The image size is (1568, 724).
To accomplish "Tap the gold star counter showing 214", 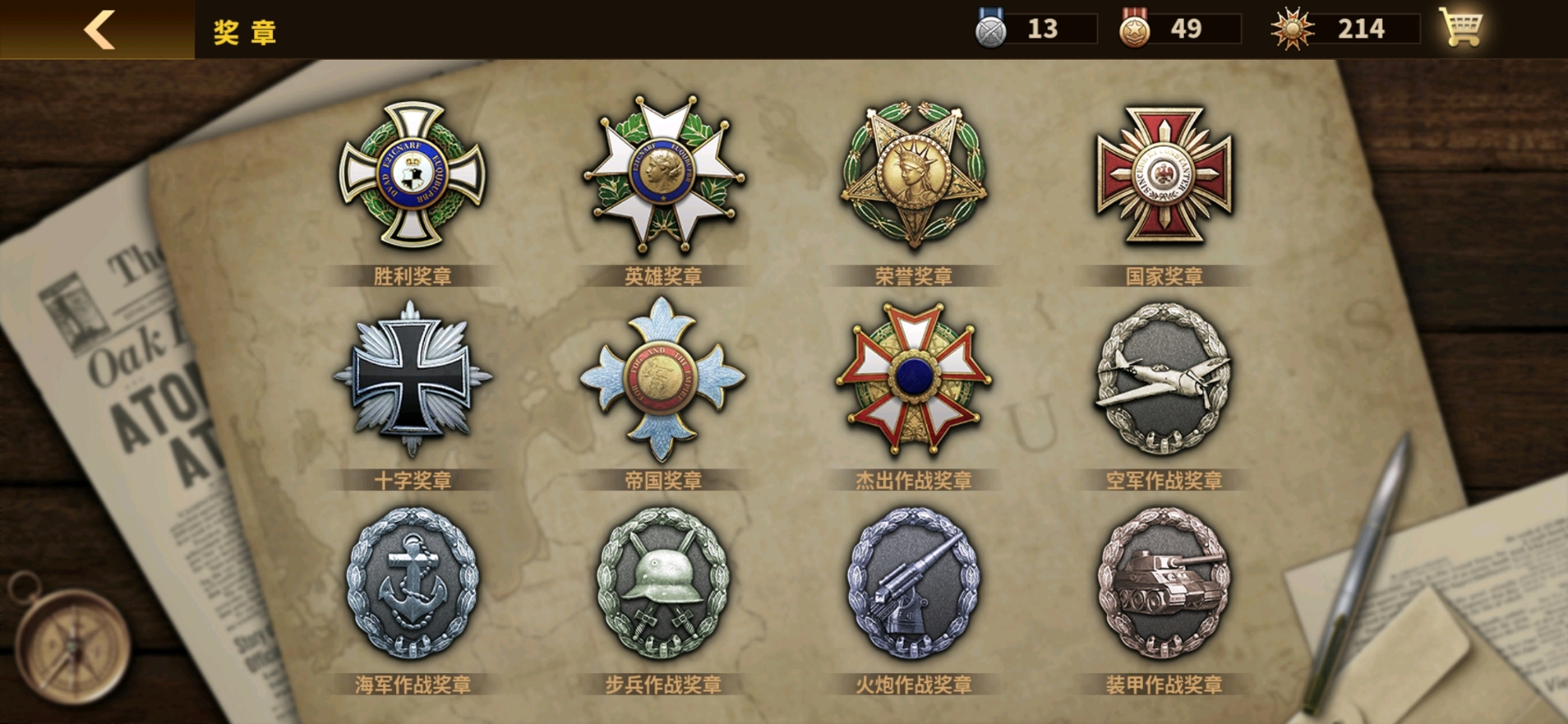I will click(x=1345, y=29).
